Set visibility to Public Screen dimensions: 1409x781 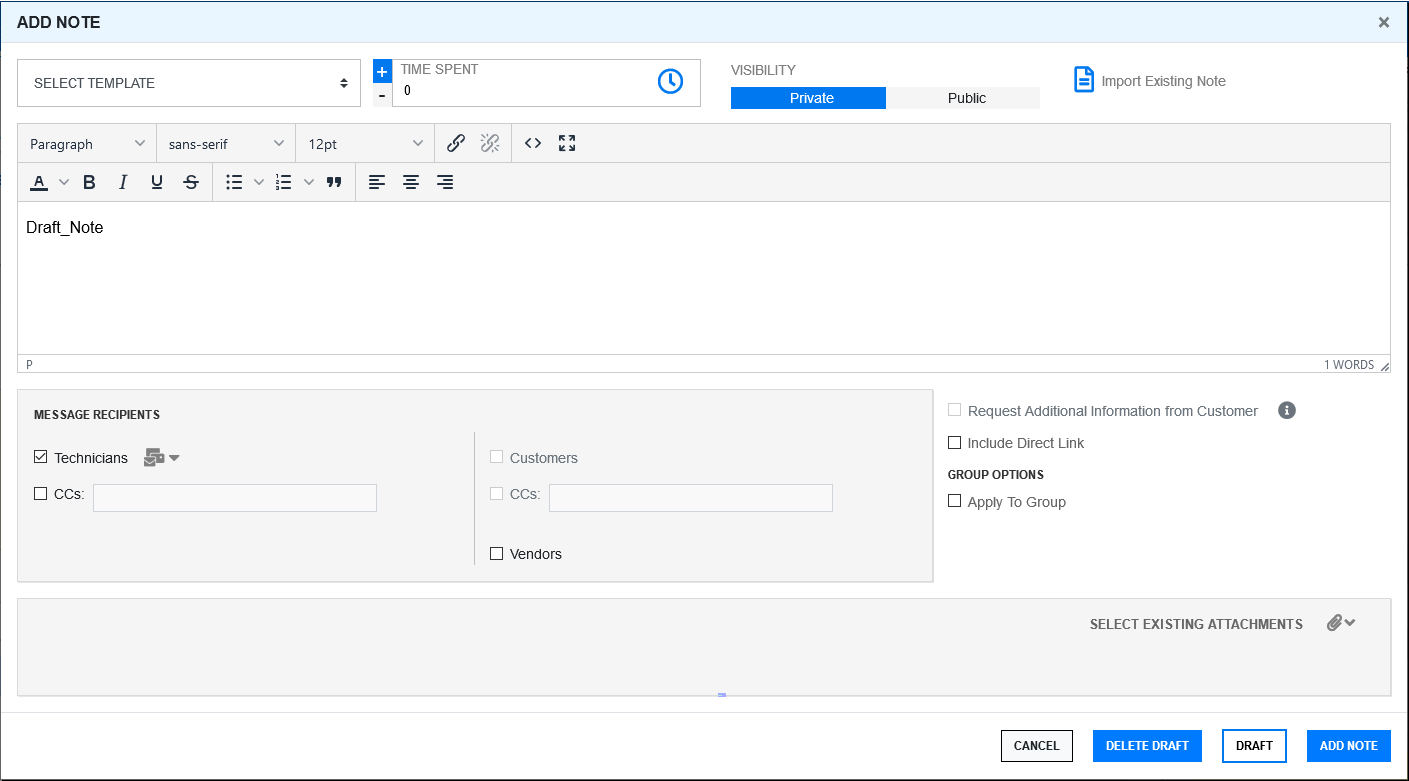click(963, 98)
